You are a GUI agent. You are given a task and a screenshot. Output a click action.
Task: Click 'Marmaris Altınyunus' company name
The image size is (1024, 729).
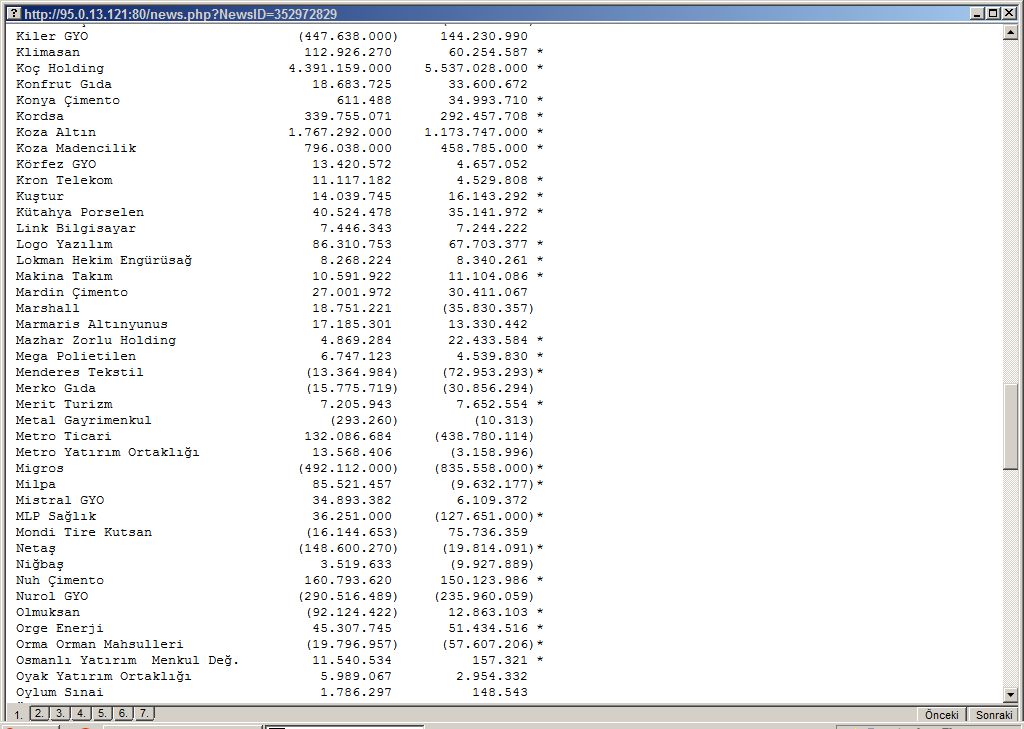[x=92, y=325]
